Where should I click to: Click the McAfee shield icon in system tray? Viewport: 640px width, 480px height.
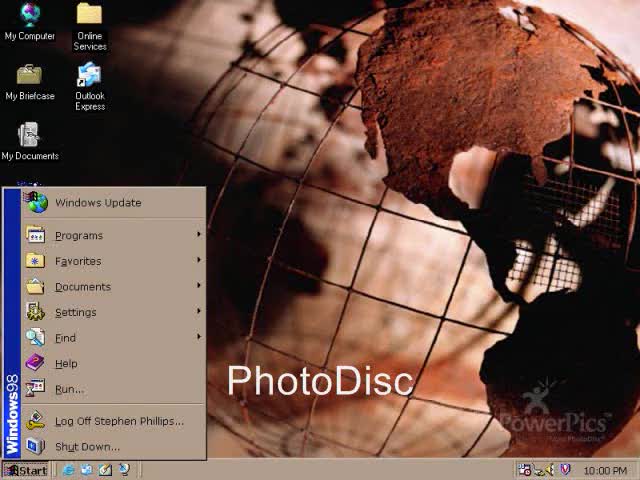pos(565,470)
